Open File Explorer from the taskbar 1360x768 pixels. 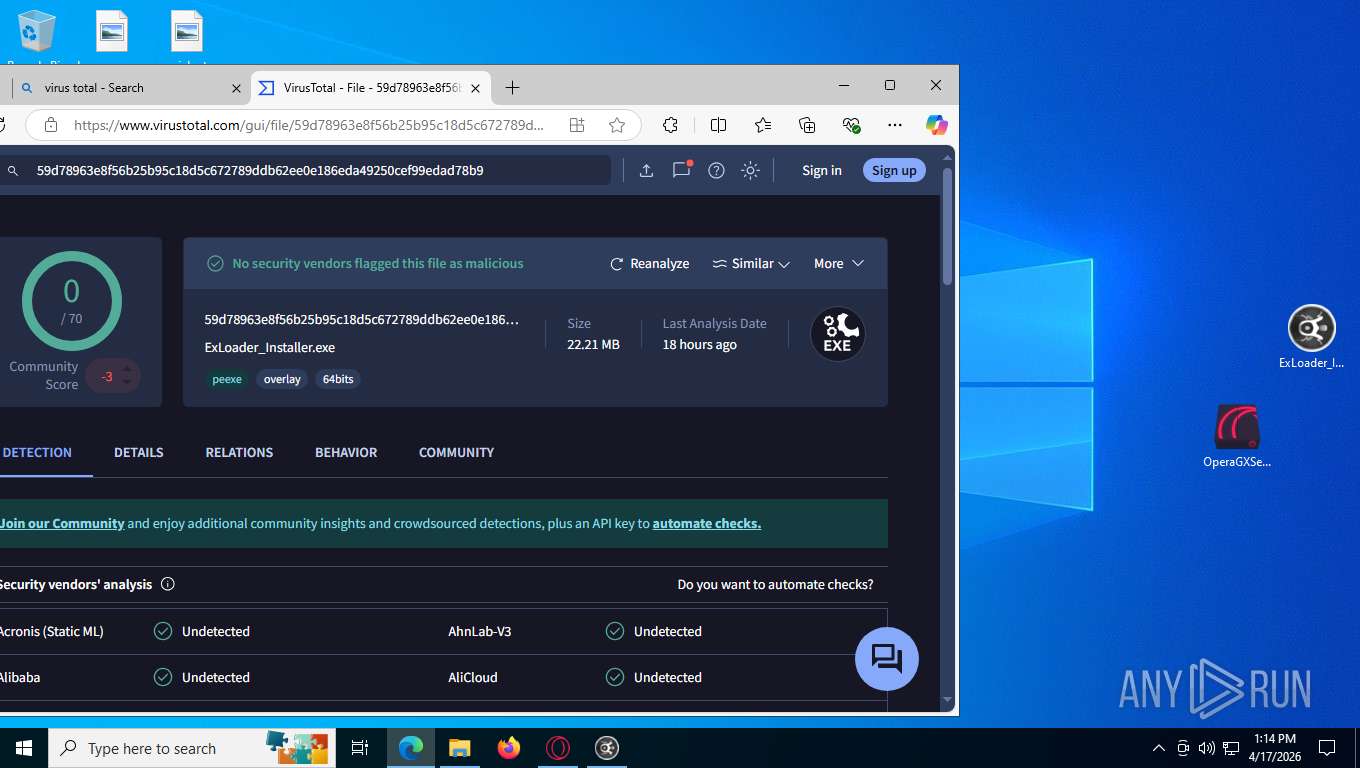459,748
